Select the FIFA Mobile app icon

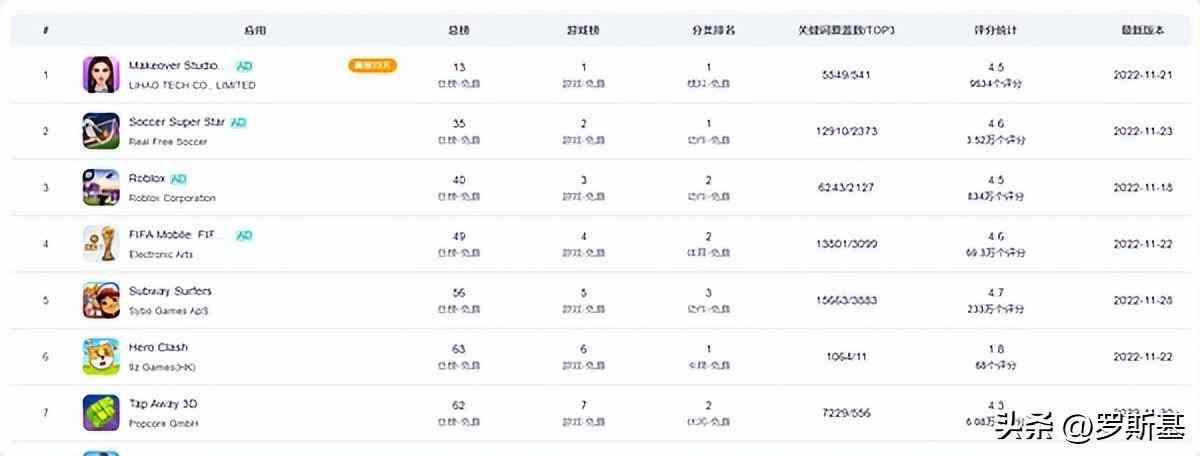[x=101, y=243]
